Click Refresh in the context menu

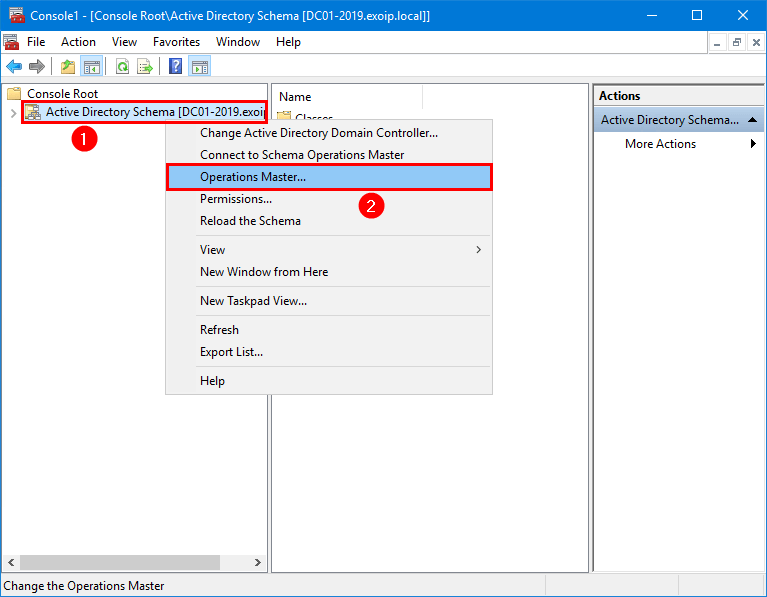click(329, 330)
